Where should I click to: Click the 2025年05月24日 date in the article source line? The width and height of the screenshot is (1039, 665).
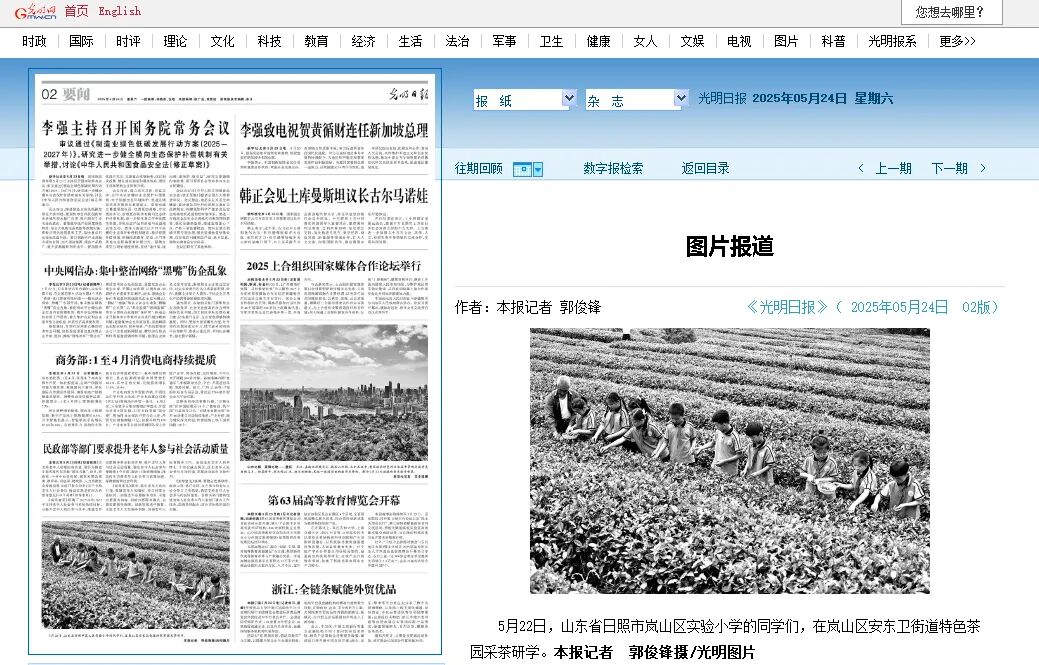tap(899, 307)
